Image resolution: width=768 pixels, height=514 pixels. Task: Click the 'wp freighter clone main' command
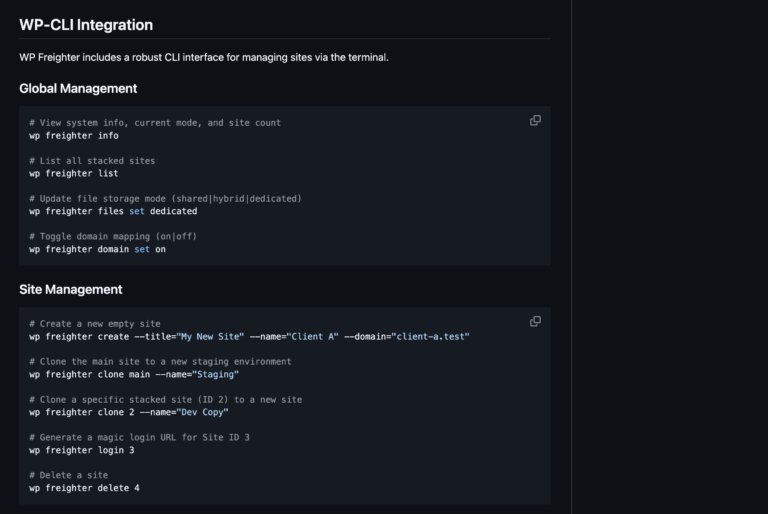pos(134,374)
